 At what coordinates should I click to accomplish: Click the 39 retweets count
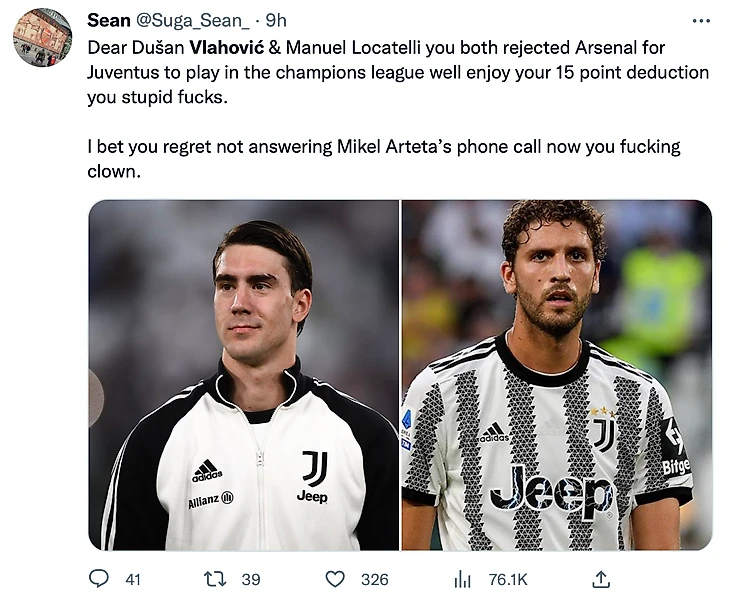[x=251, y=579]
